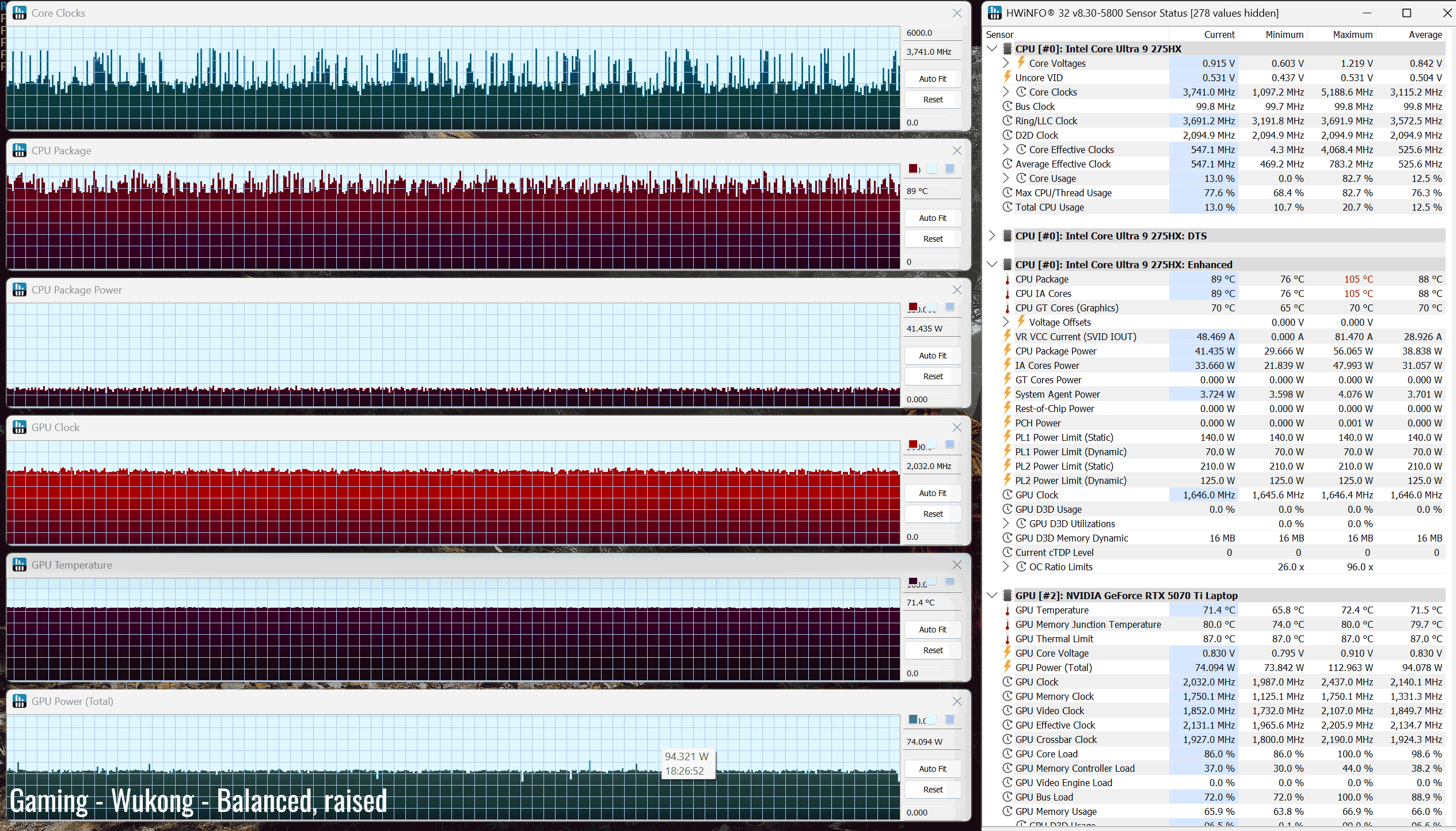Click the 6000.0 maximum field in Core Clocks
Screen dimensions: 1456x831
[x=932, y=33]
